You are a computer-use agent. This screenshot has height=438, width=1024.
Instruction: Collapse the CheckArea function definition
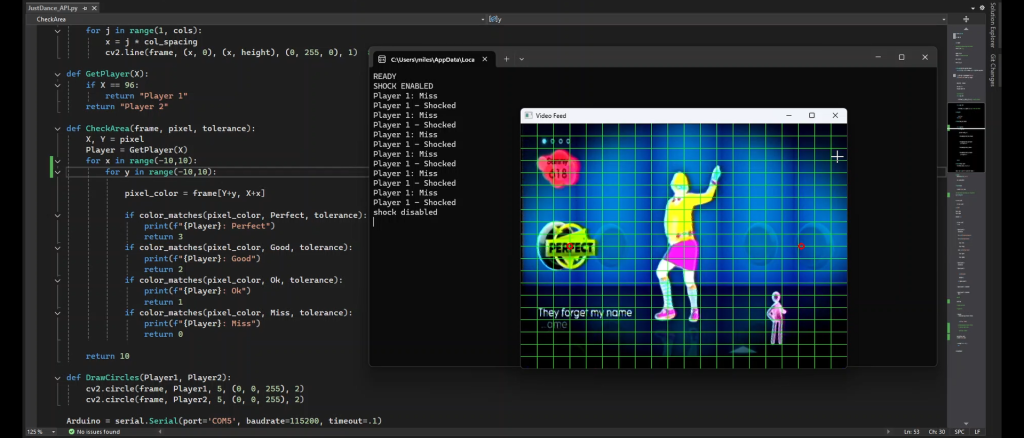tap(57, 128)
